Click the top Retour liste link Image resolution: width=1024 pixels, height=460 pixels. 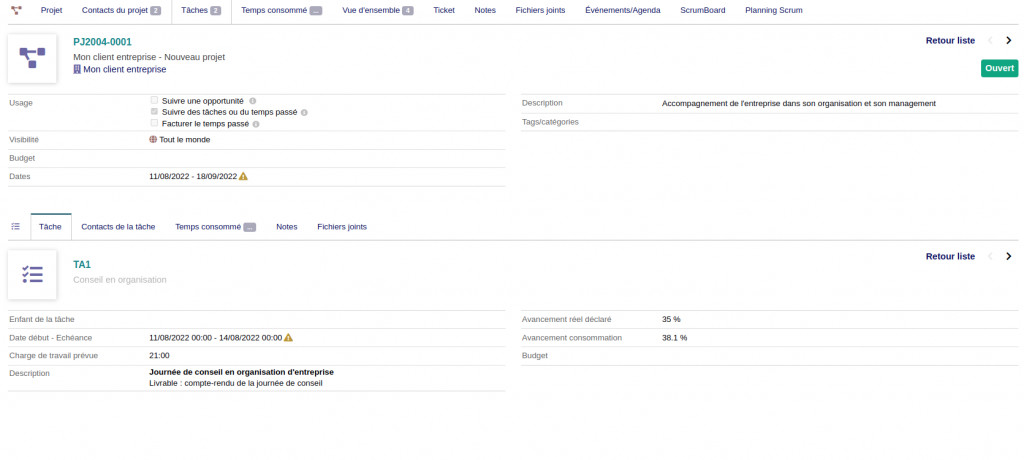(x=950, y=41)
